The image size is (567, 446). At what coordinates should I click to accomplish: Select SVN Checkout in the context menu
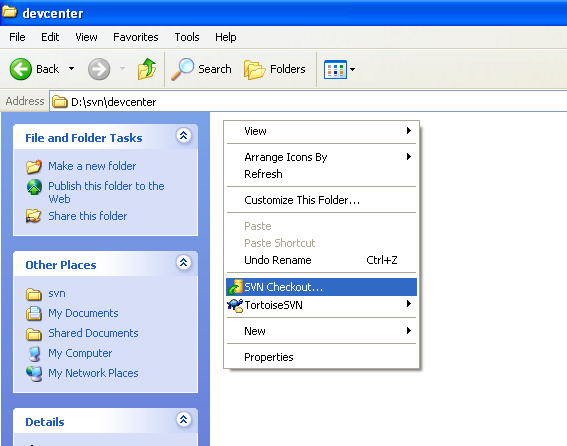[321, 287]
